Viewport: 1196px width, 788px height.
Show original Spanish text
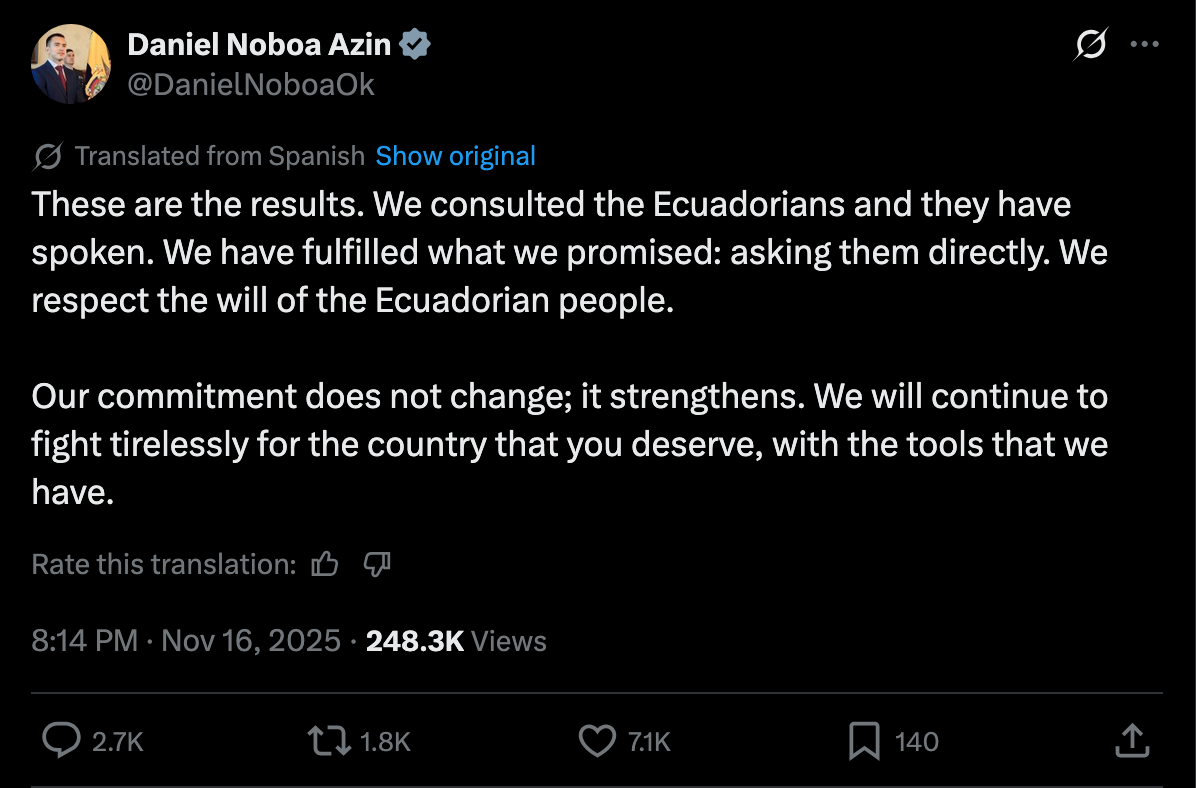click(x=455, y=157)
